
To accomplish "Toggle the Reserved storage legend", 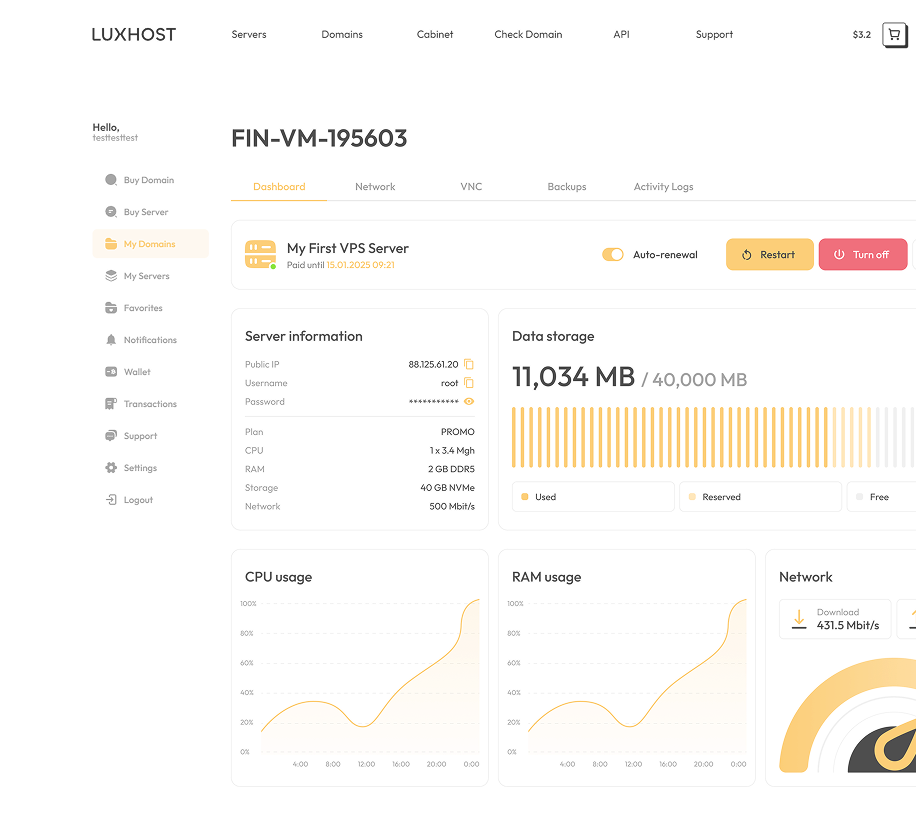I will click(x=760, y=497).
